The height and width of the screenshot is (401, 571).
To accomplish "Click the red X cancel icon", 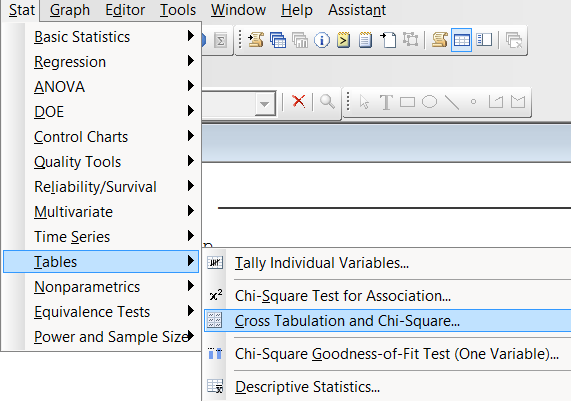I will click(x=299, y=101).
